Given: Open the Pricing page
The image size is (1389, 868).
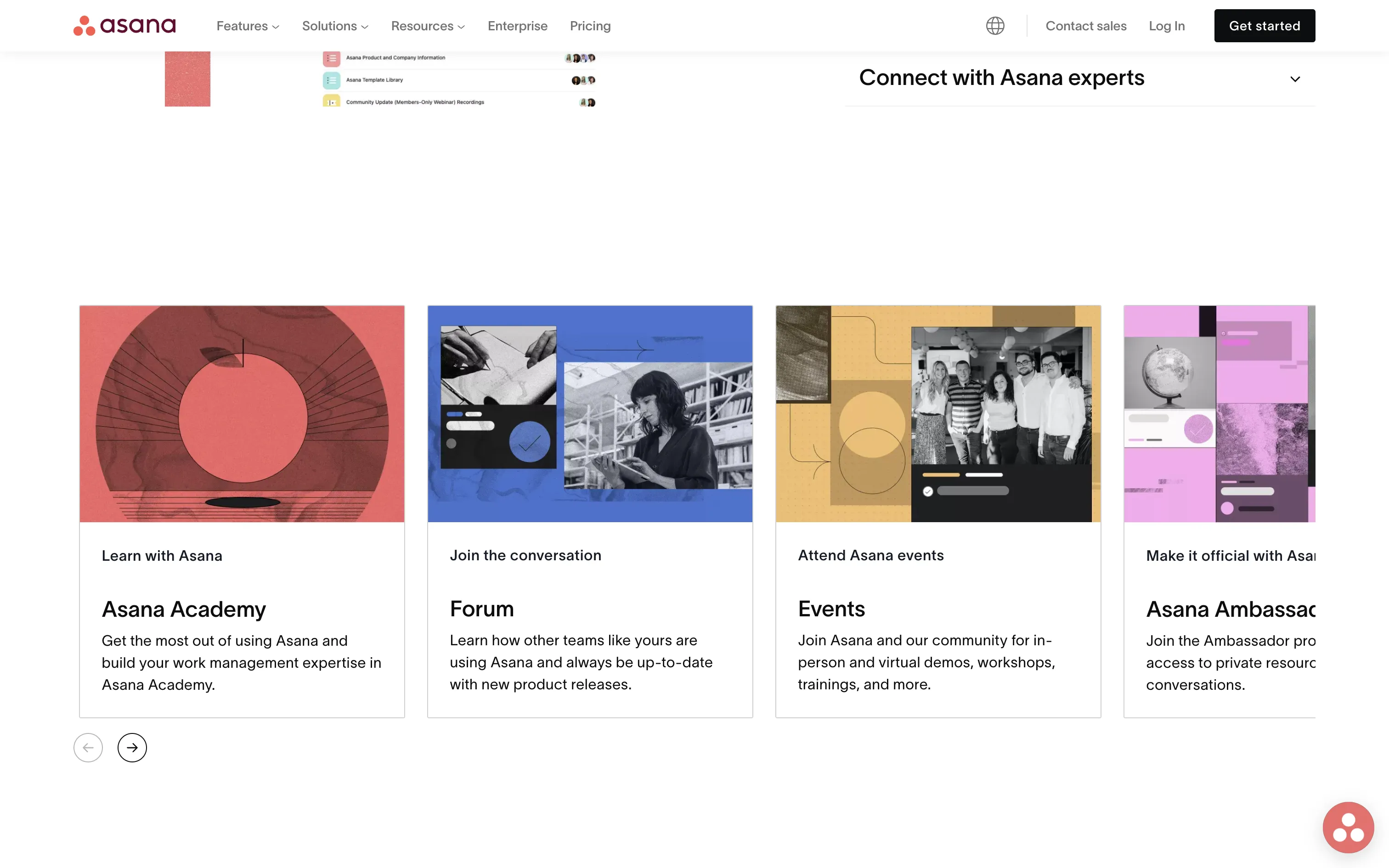Looking at the screenshot, I should (590, 26).
